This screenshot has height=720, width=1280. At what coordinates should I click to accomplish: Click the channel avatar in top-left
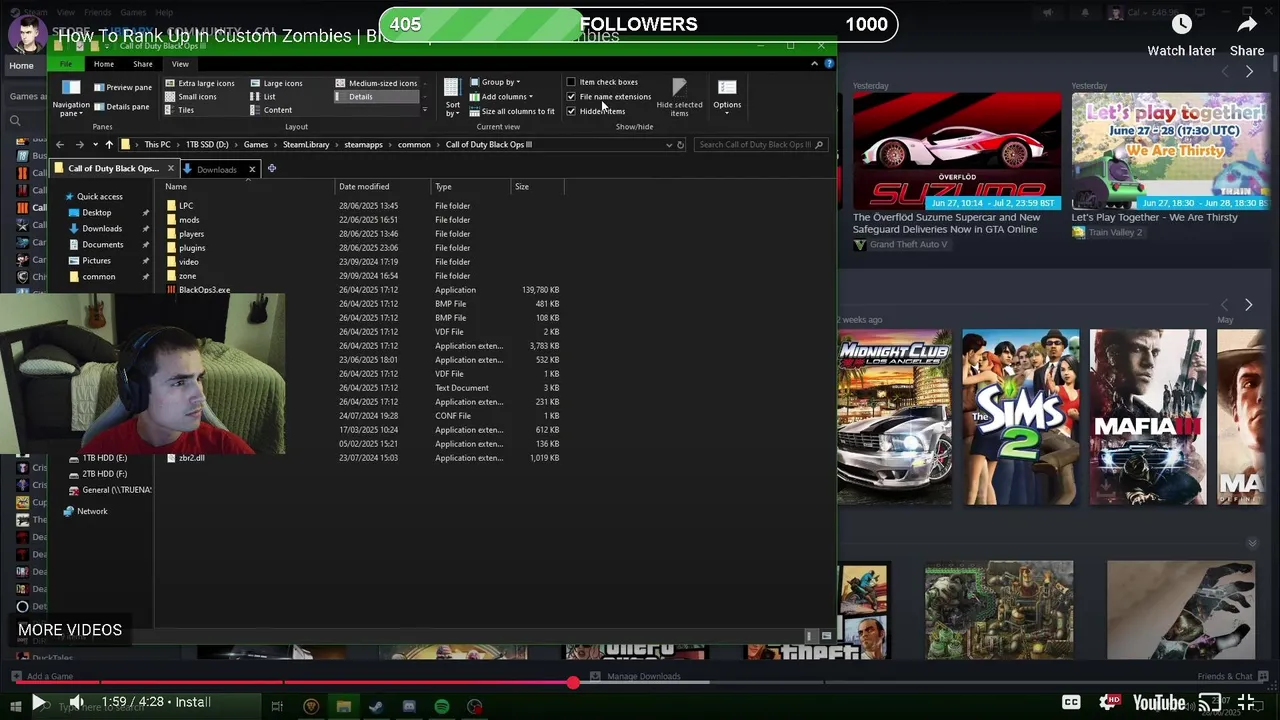point(27,35)
